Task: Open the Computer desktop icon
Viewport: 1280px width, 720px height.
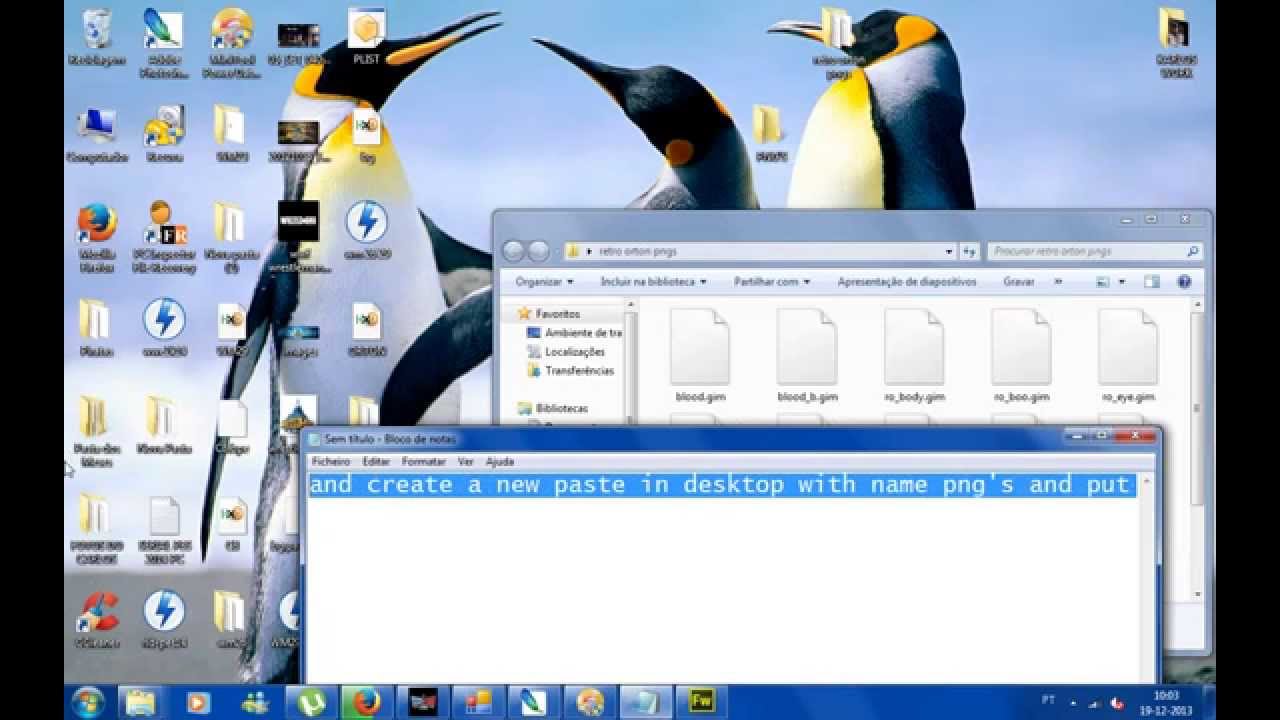Action: (x=97, y=134)
